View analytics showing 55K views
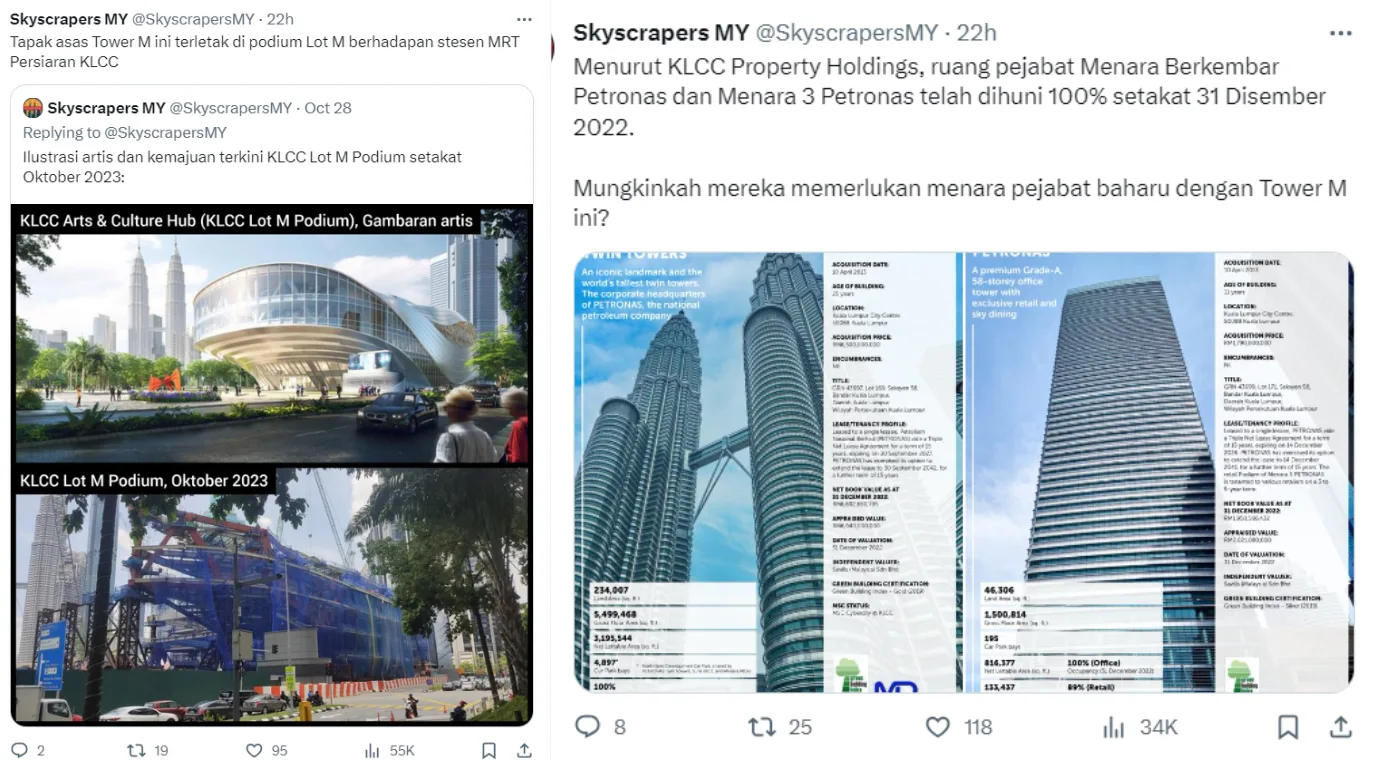Viewport: 1380px width, 760px height. (389, 750)
